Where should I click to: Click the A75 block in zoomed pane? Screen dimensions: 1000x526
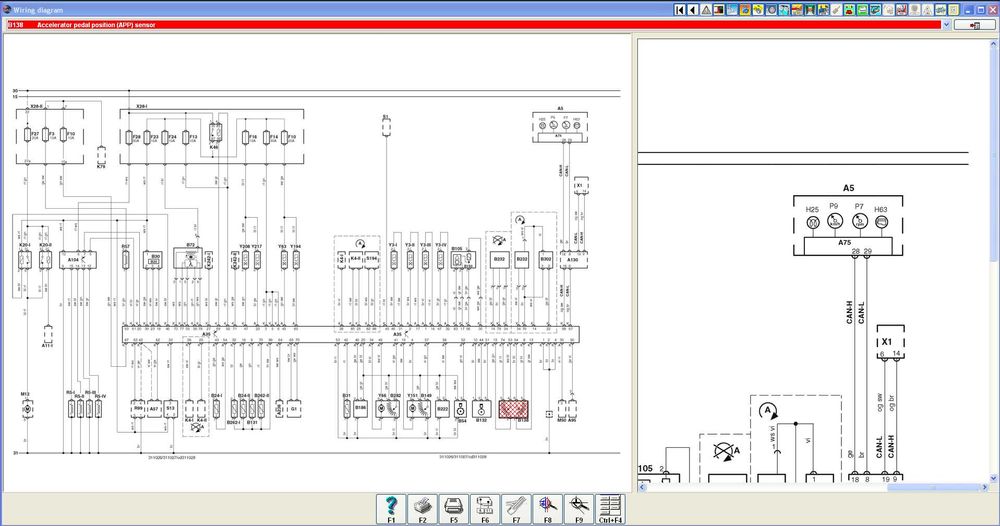coord(848,245)
